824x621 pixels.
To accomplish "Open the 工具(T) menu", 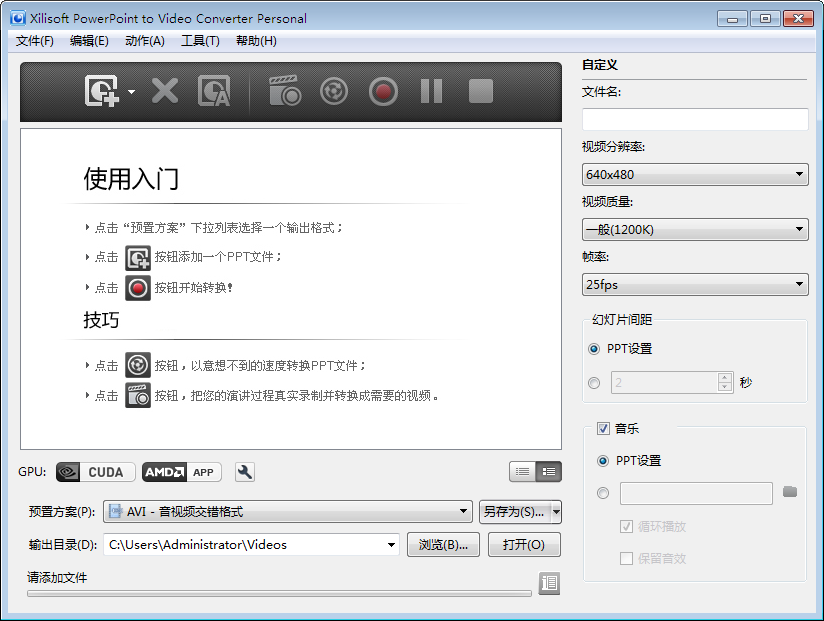I will 200,41.
